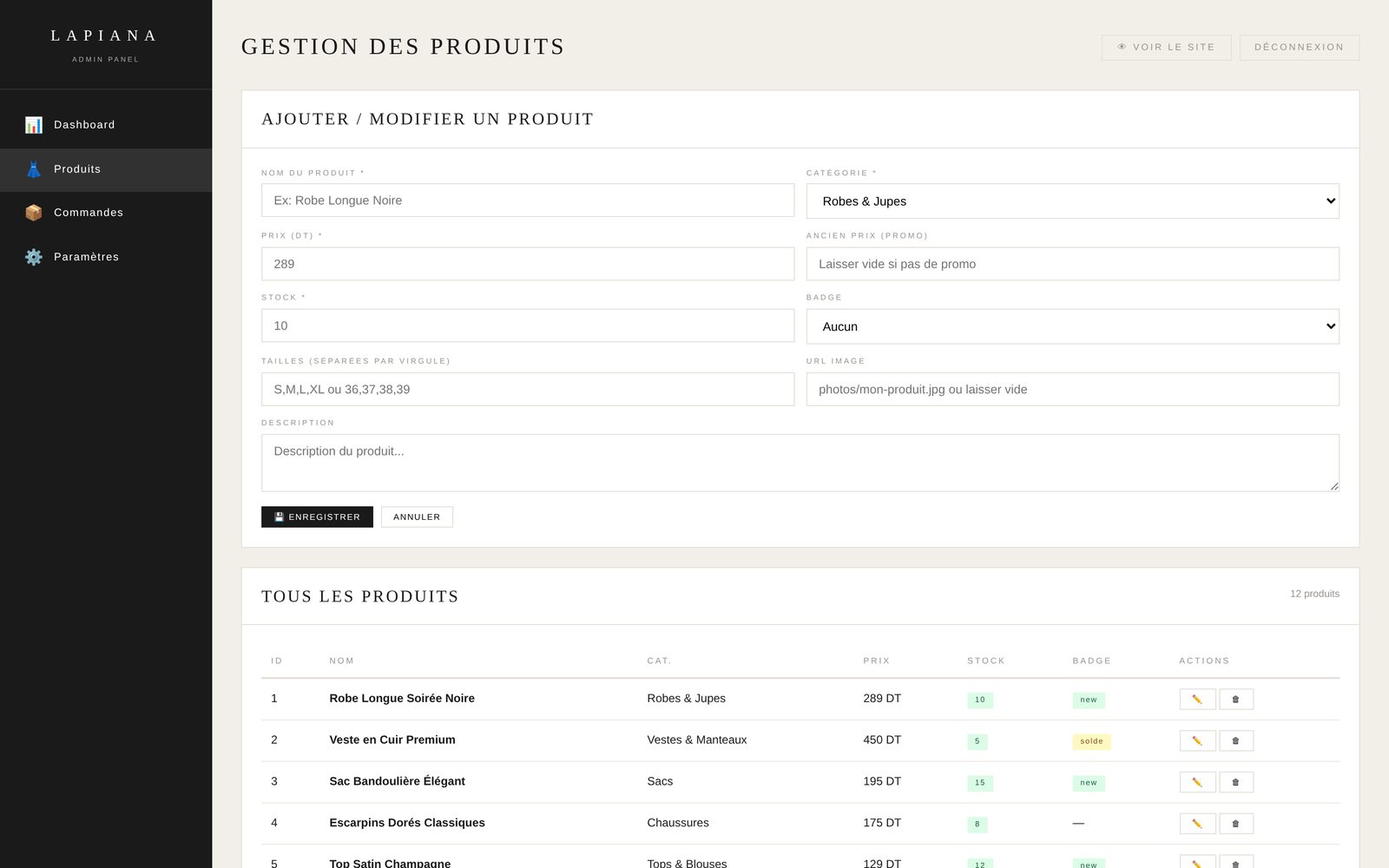
Task: Click the Paramètres gear icon
Action: click(x=33, y=257)
